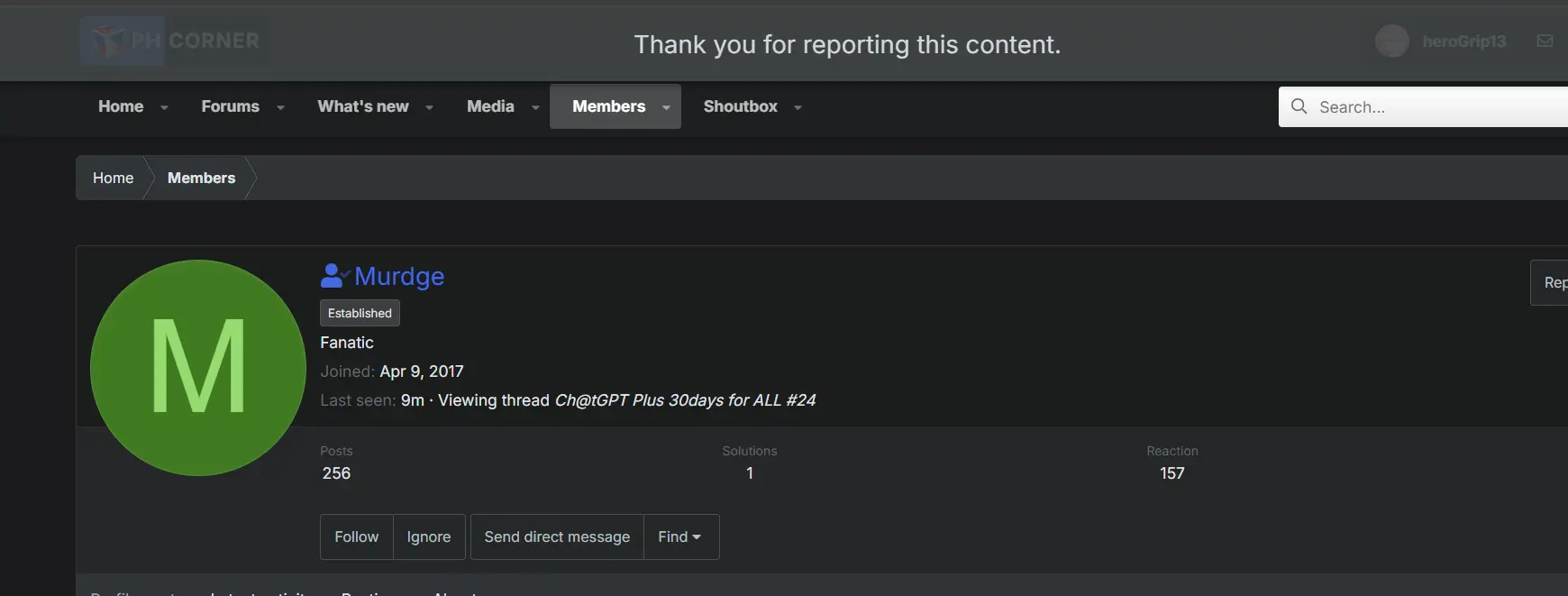Click the Home breadcrumb link
The image size is (1568, 596).
(113, 178)
